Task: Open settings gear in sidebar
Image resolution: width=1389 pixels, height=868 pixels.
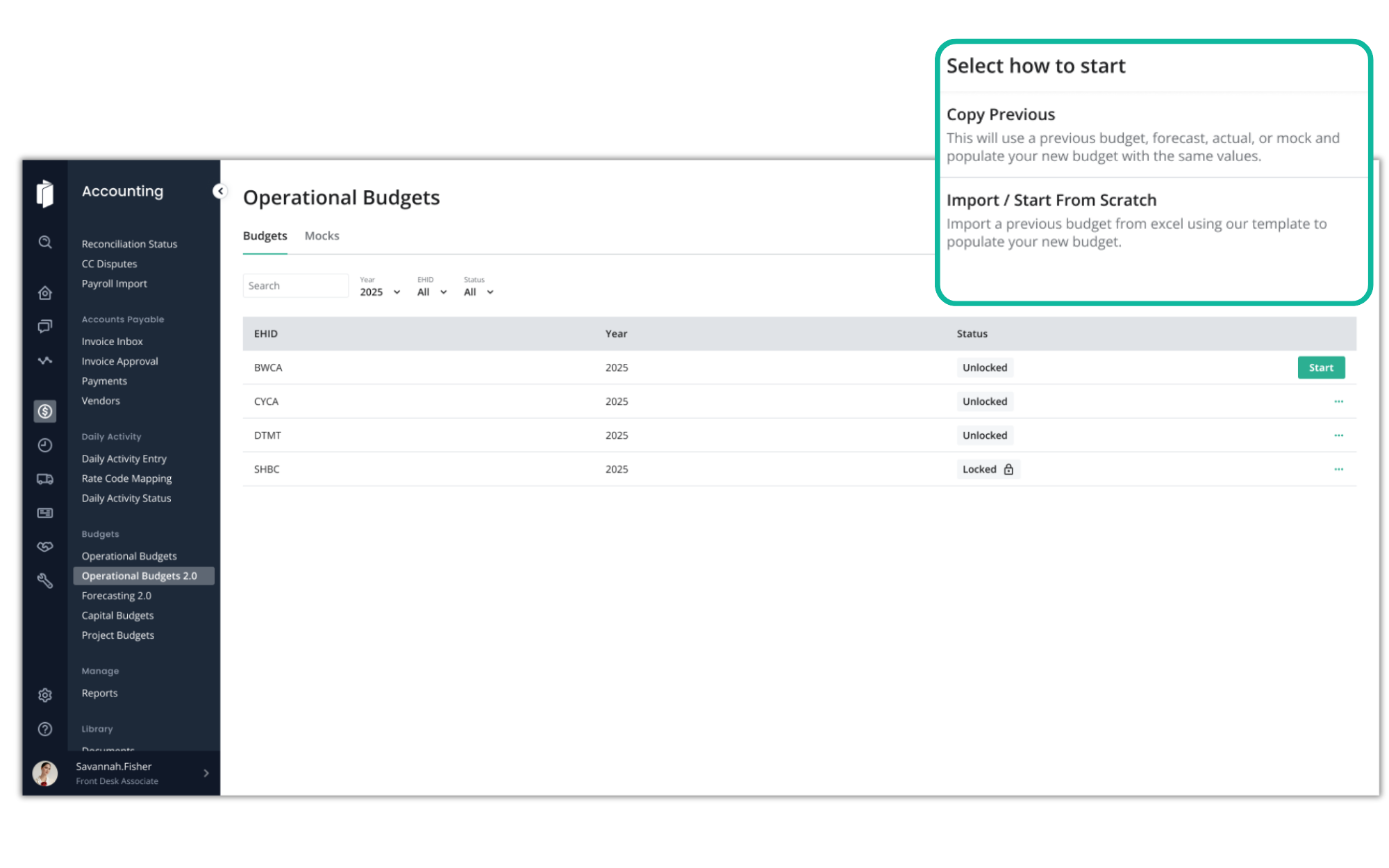Action: coord(45,695)
